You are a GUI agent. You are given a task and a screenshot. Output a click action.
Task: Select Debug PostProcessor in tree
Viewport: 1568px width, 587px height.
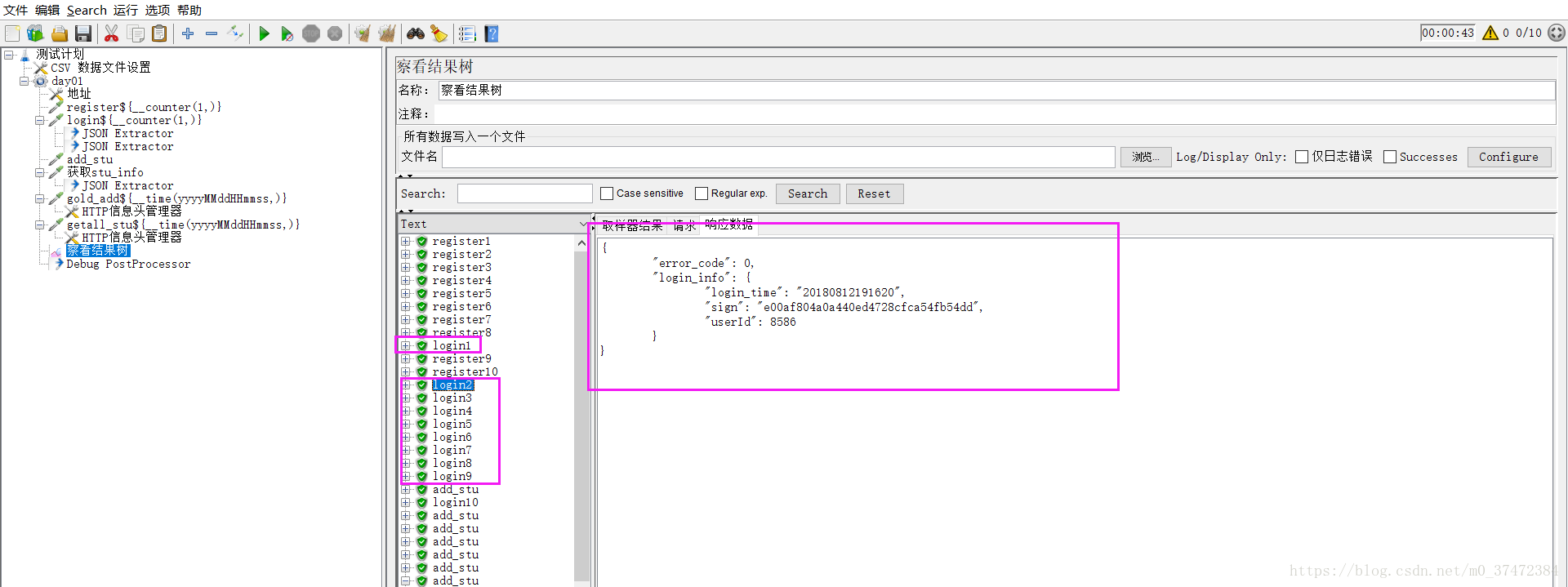coord(128,264)
